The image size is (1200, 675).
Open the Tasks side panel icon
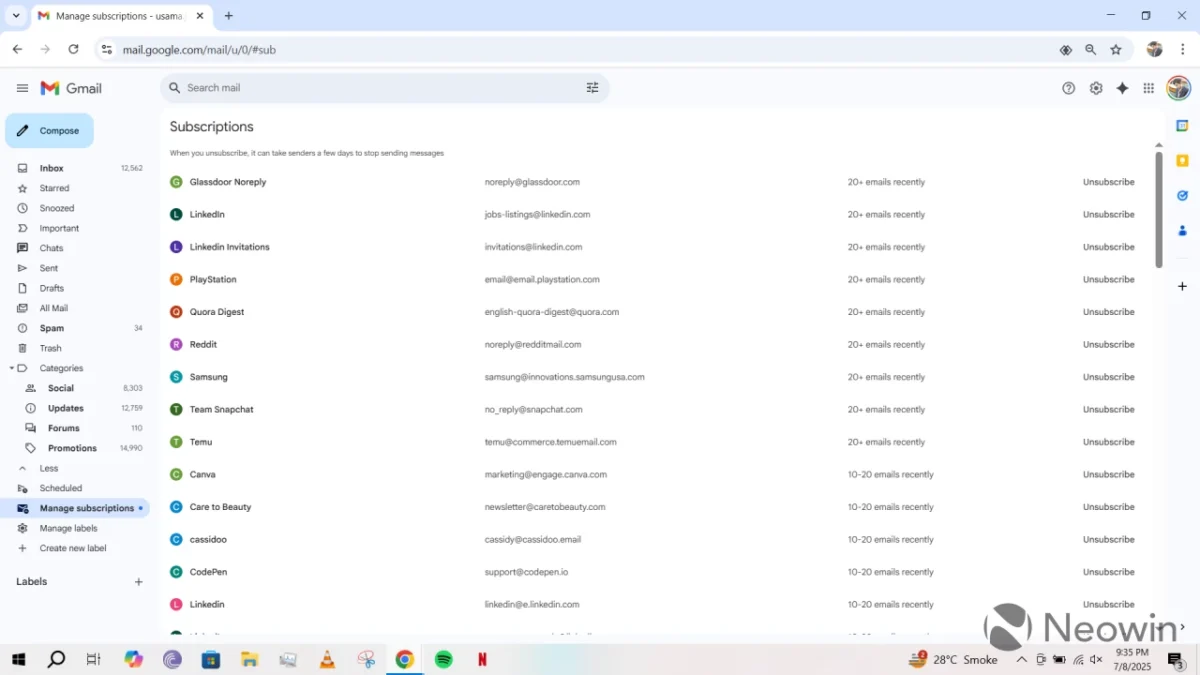[1182, 196]
